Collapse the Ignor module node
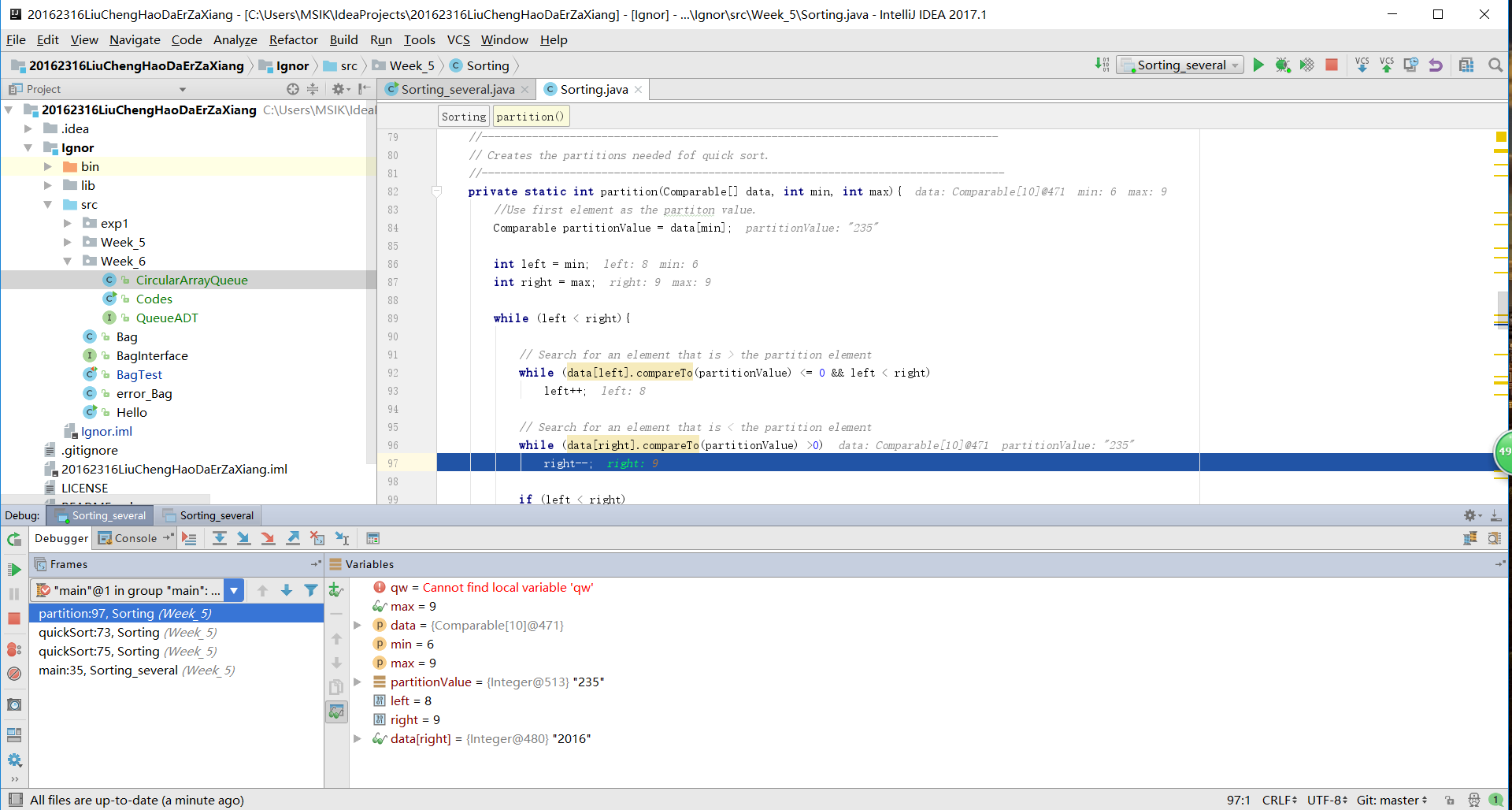The image size is (1512, 810). point(28,147)
